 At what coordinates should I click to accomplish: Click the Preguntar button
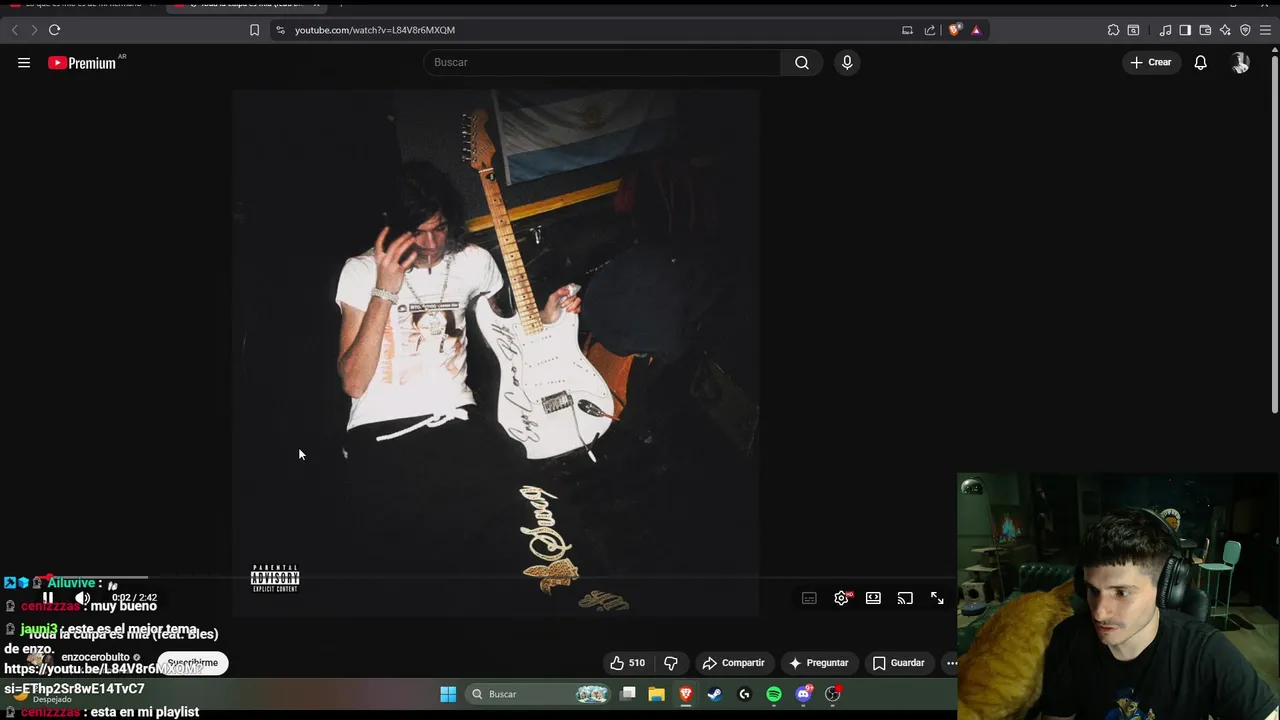tap(818, 663)
